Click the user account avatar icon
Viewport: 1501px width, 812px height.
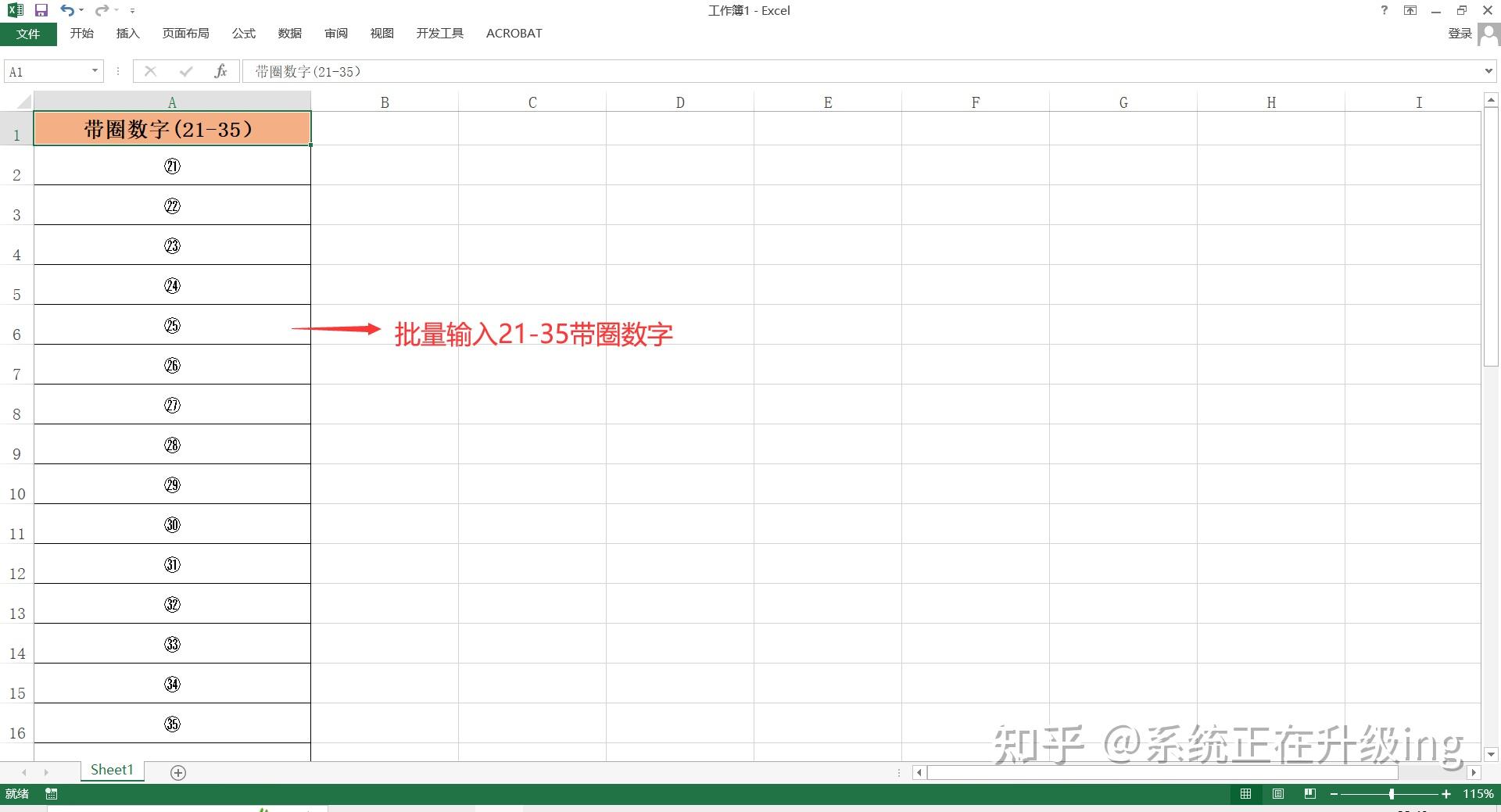coord(1489,34)
